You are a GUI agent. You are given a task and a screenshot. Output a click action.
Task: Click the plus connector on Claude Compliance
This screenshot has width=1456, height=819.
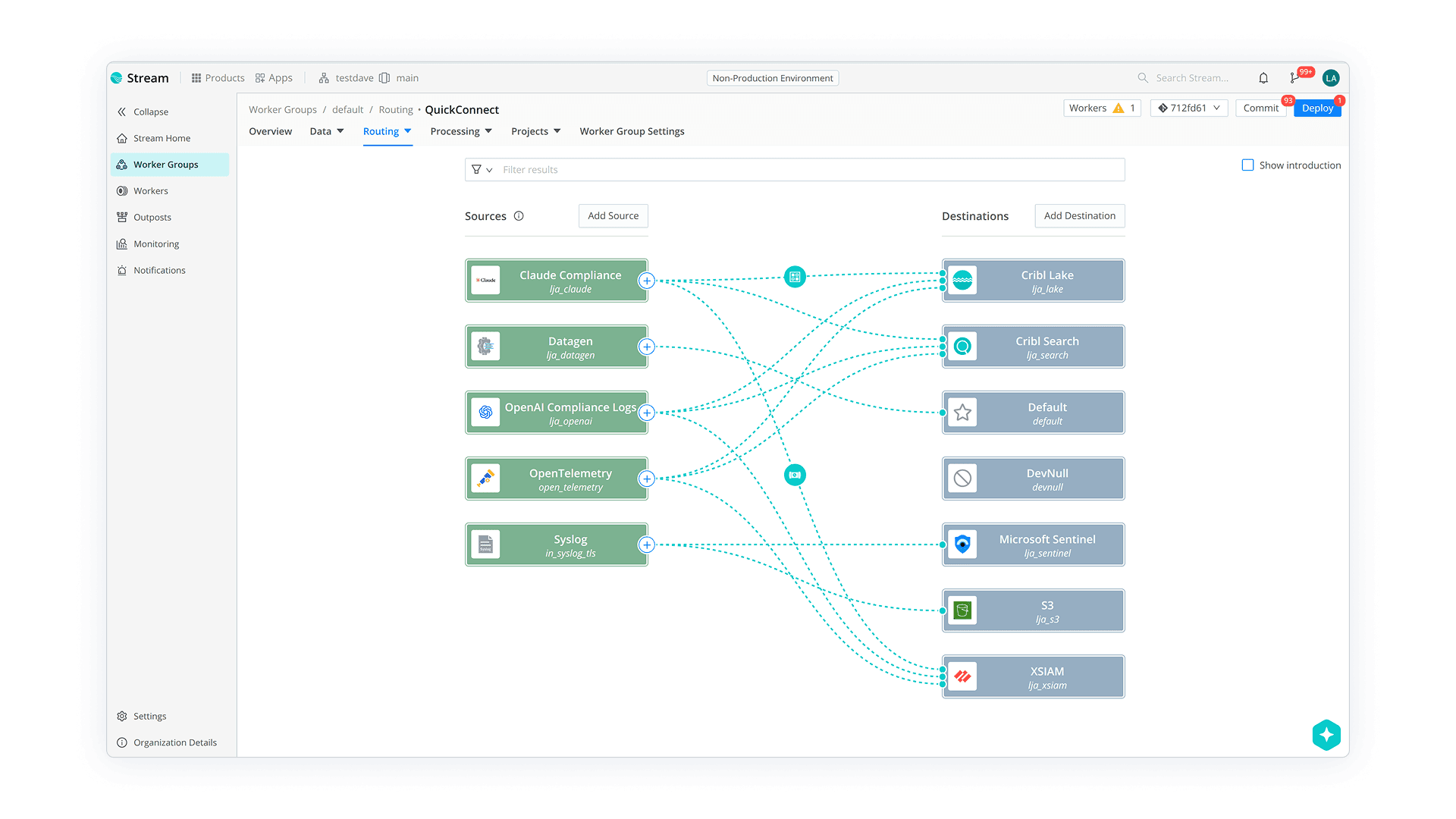click(647, 281)
